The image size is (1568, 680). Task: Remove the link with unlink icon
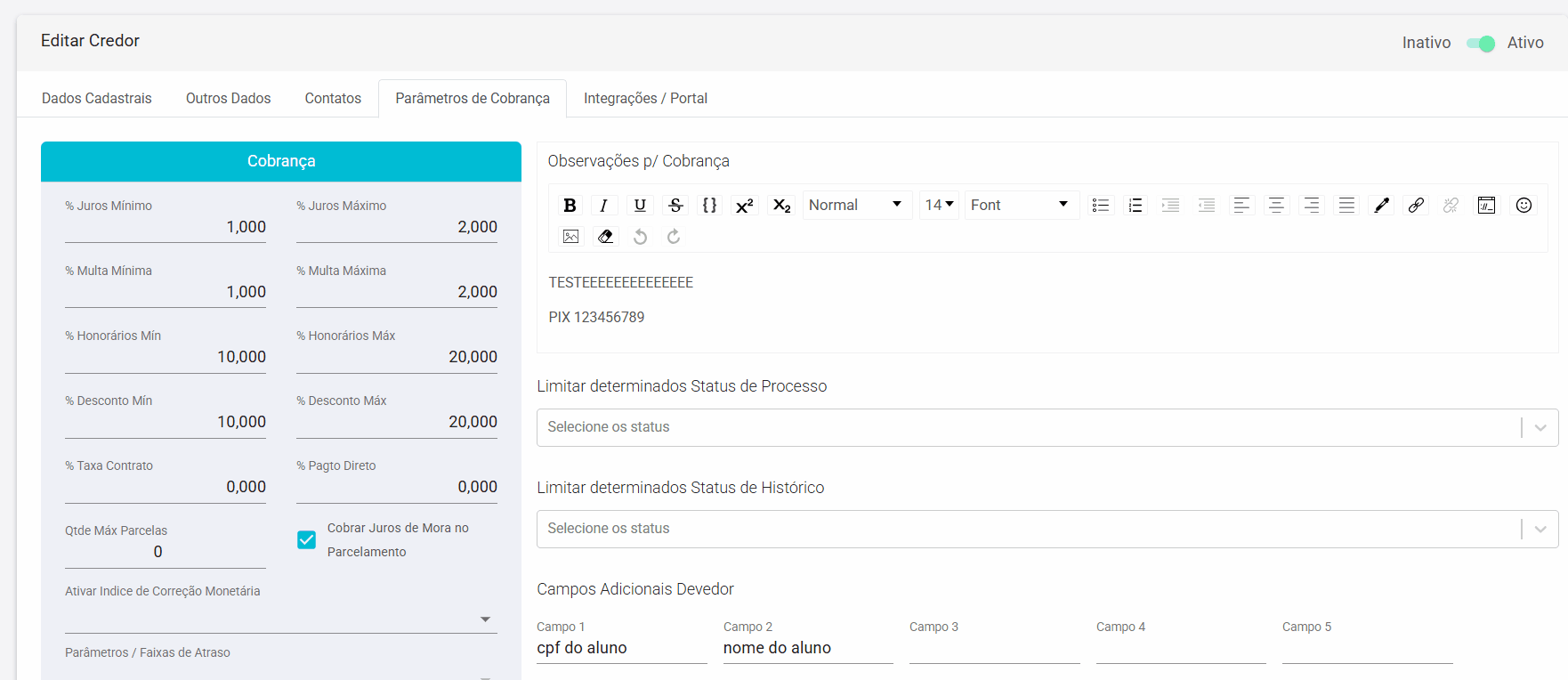[1451, 206]
